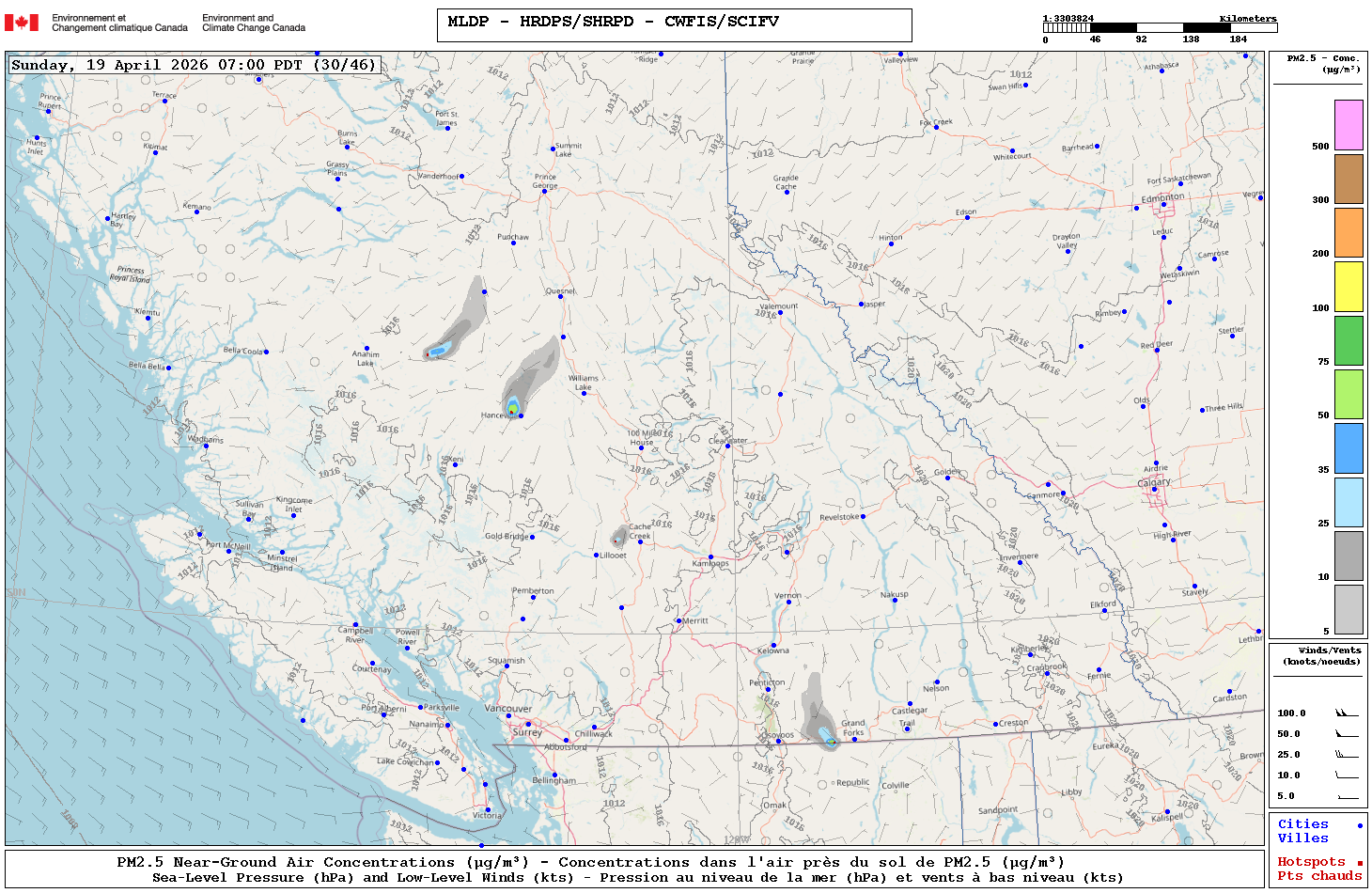Screen dimensions: 1372x893
Task: Click the kilometers scale bar
Action: pos(1159,28)
